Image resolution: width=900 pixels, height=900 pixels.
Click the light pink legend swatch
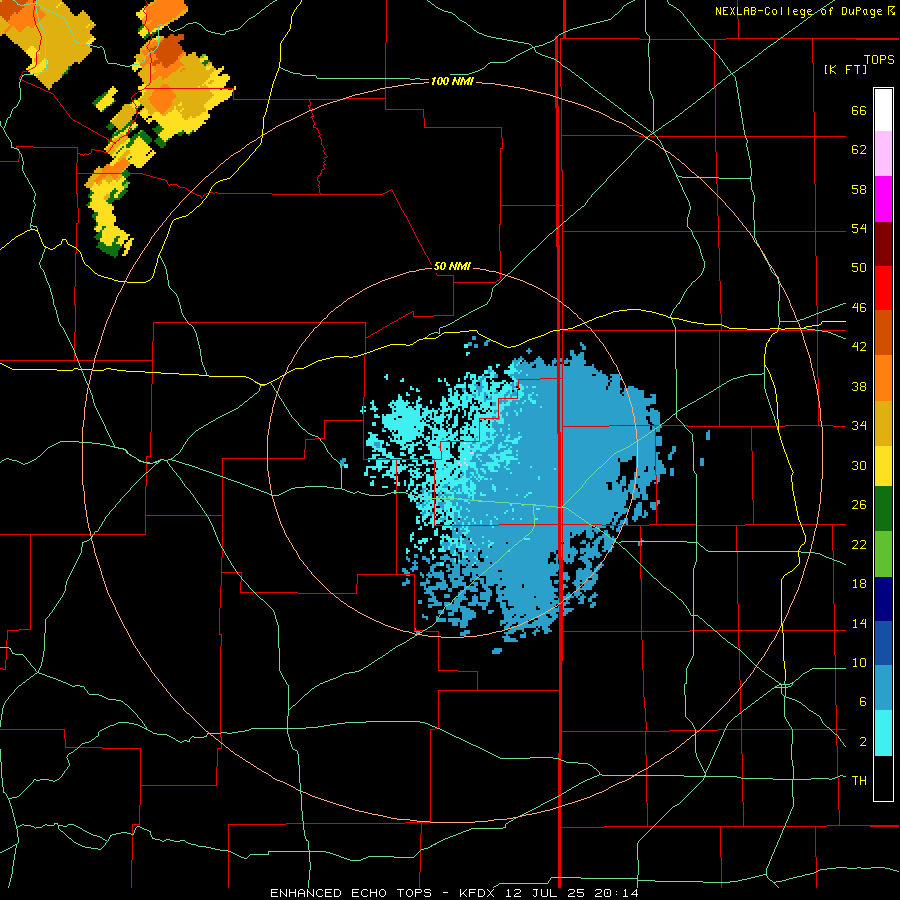point(883,154)
